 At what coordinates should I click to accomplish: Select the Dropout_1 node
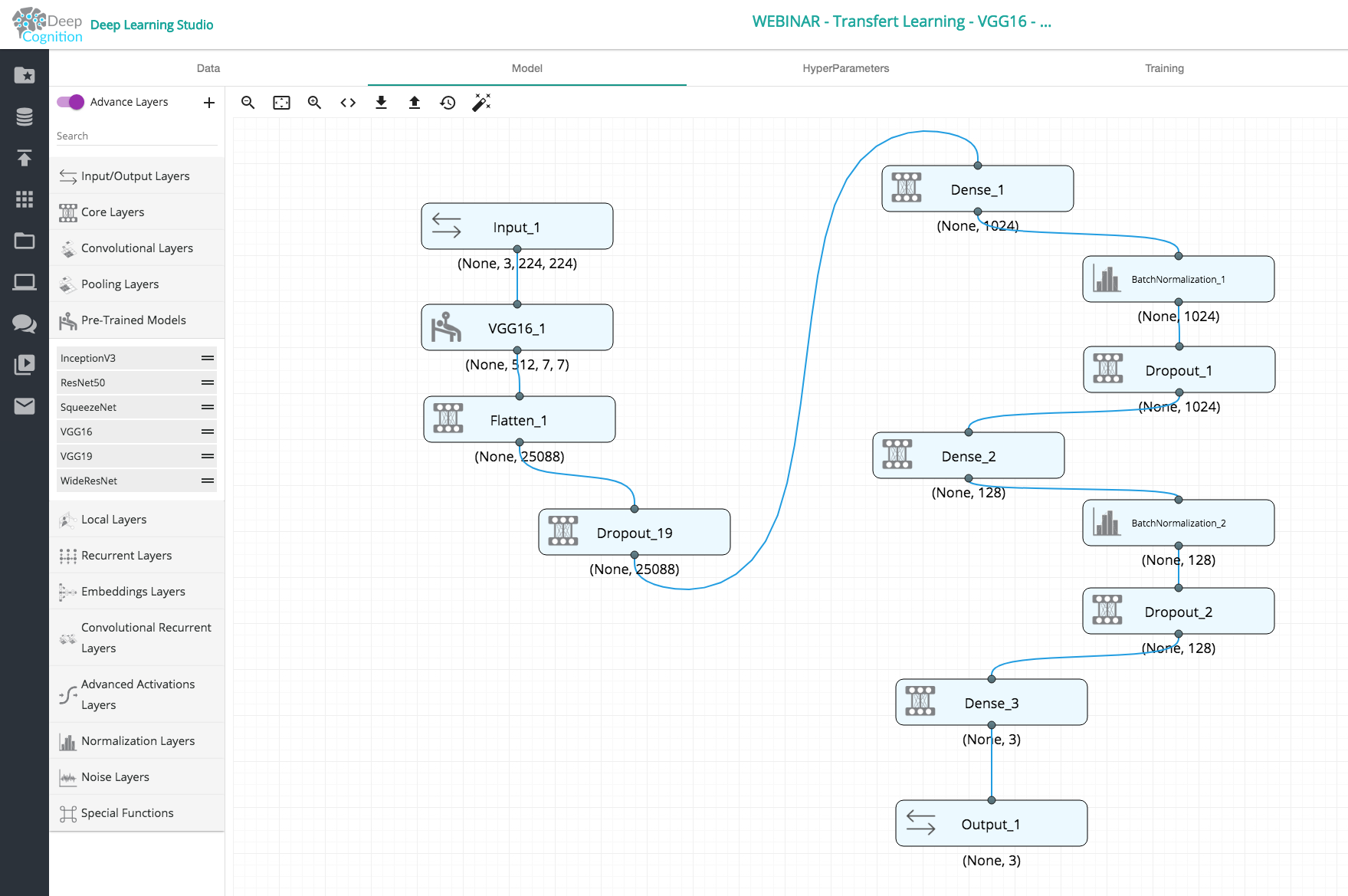coord(1179,369)
